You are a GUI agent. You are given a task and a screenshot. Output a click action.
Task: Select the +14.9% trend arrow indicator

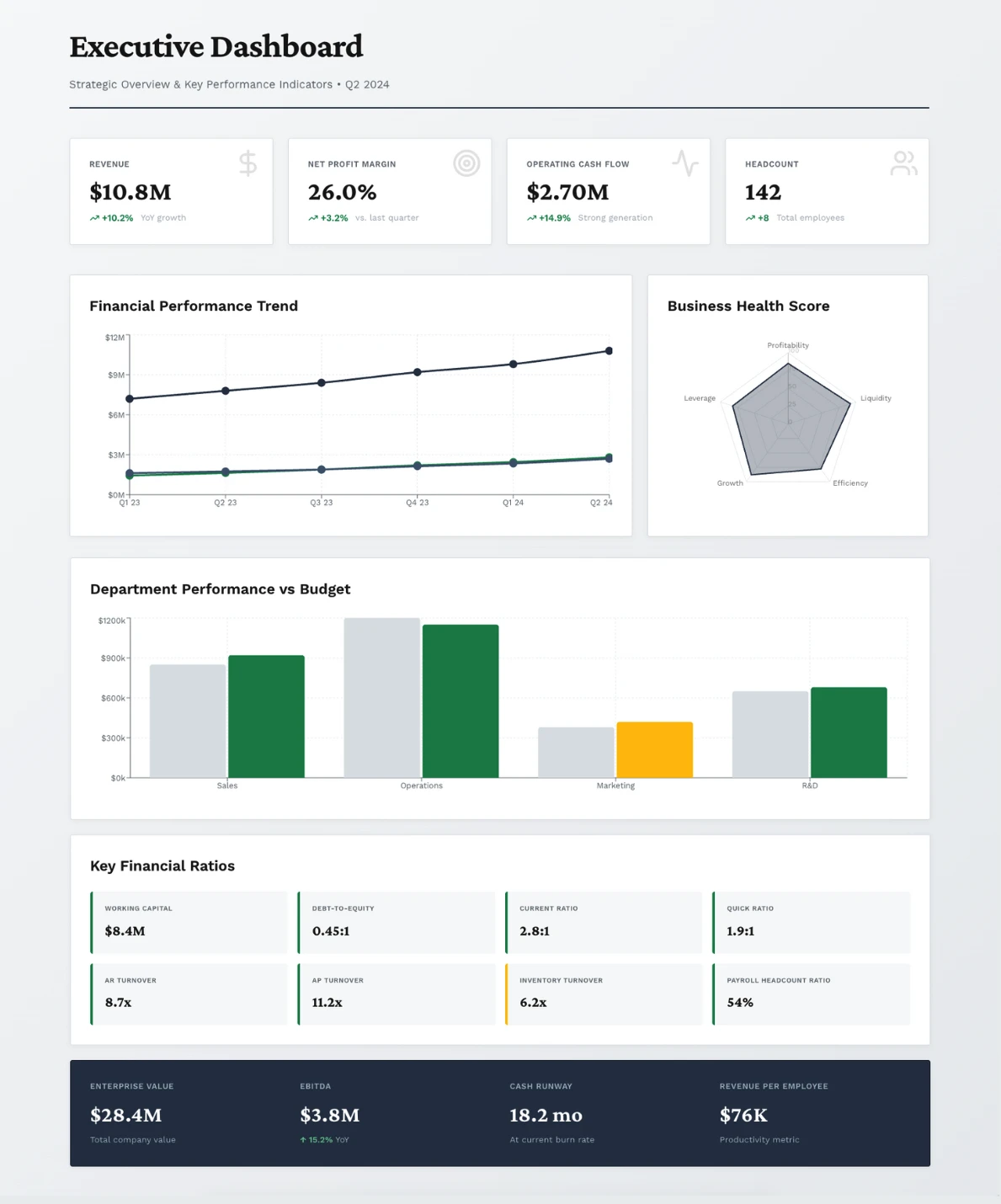point(530,217)
